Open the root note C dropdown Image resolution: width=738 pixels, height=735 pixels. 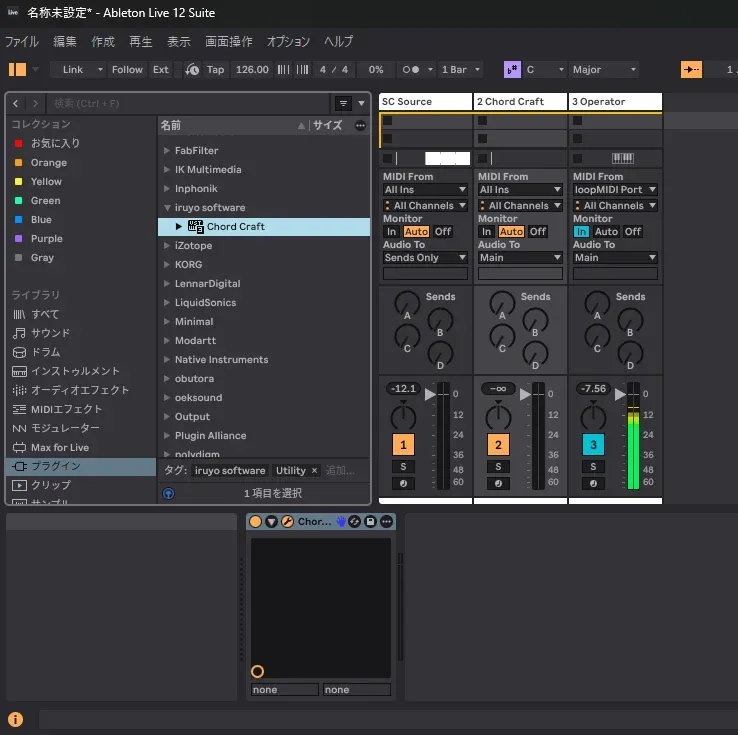point(545,70)
